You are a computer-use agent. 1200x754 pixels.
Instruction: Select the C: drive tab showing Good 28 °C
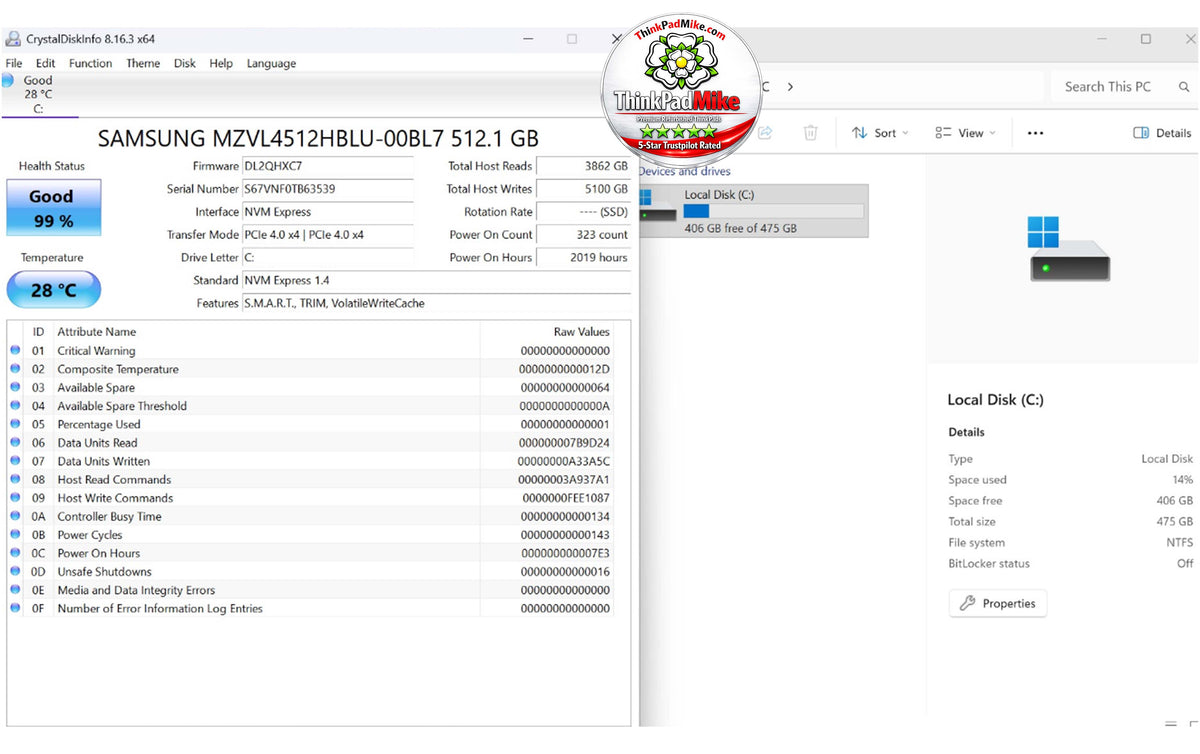click(39, 95)
